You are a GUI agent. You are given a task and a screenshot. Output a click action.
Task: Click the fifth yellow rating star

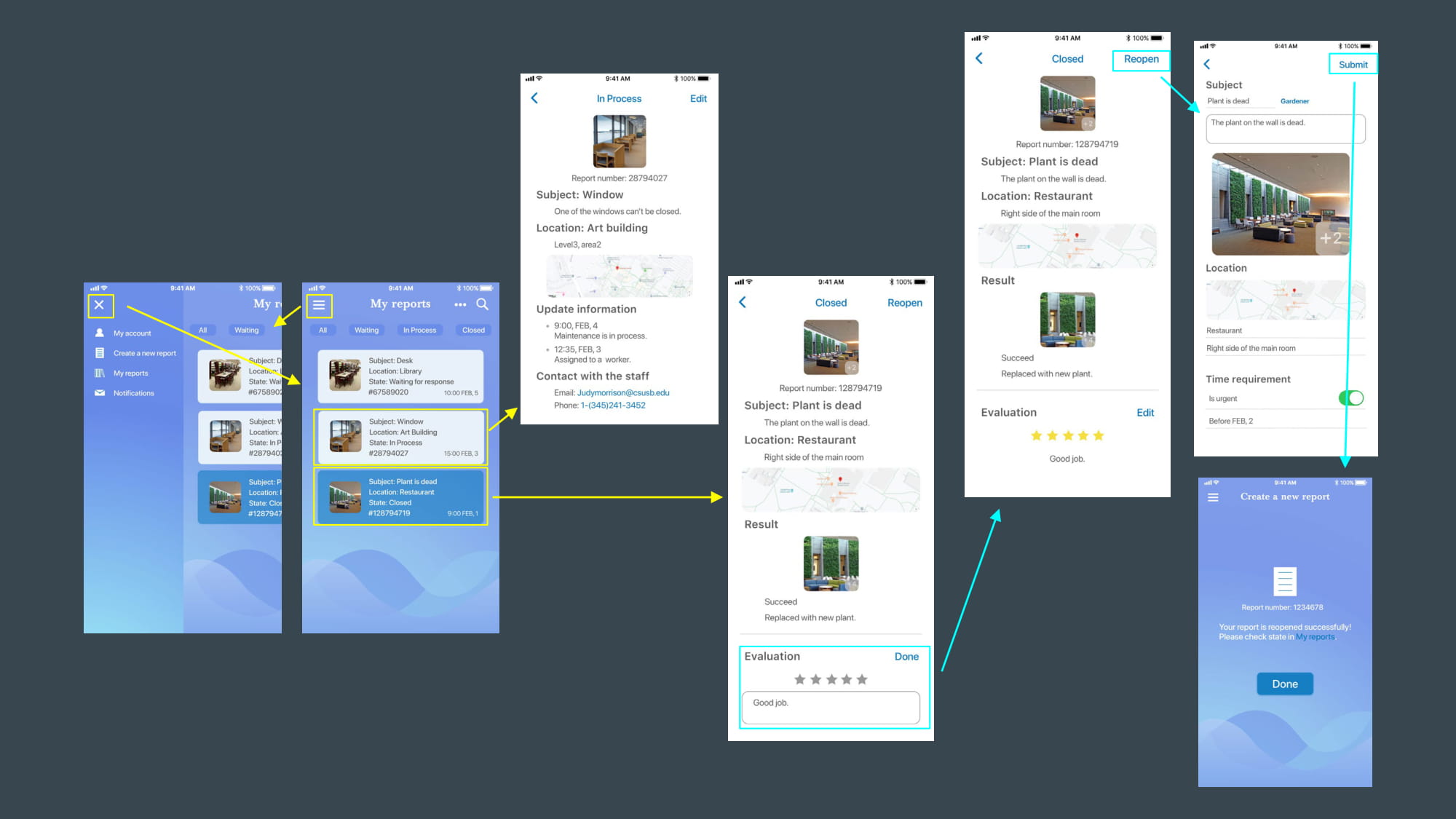click(1099, 435)
